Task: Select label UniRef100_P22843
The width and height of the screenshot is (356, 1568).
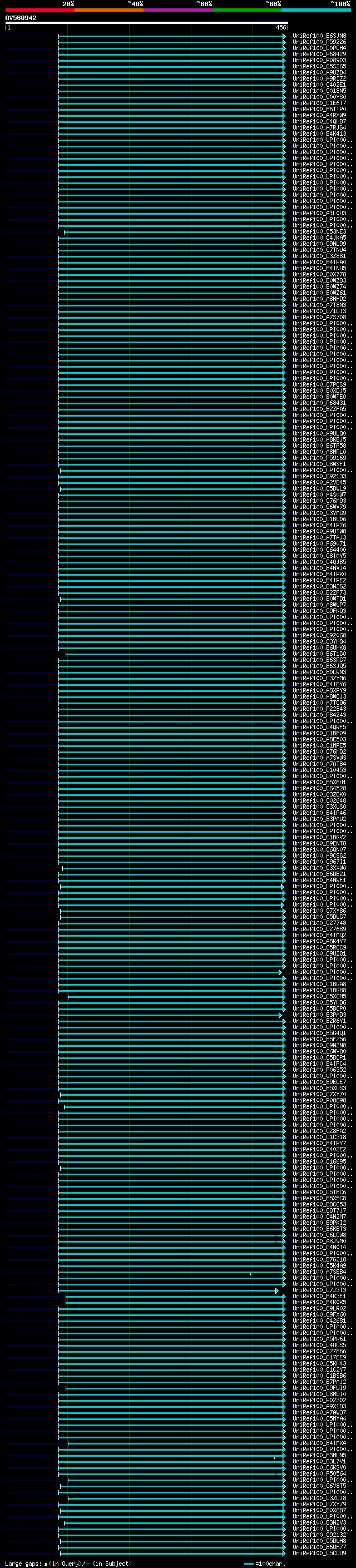Action: [319, 709]
